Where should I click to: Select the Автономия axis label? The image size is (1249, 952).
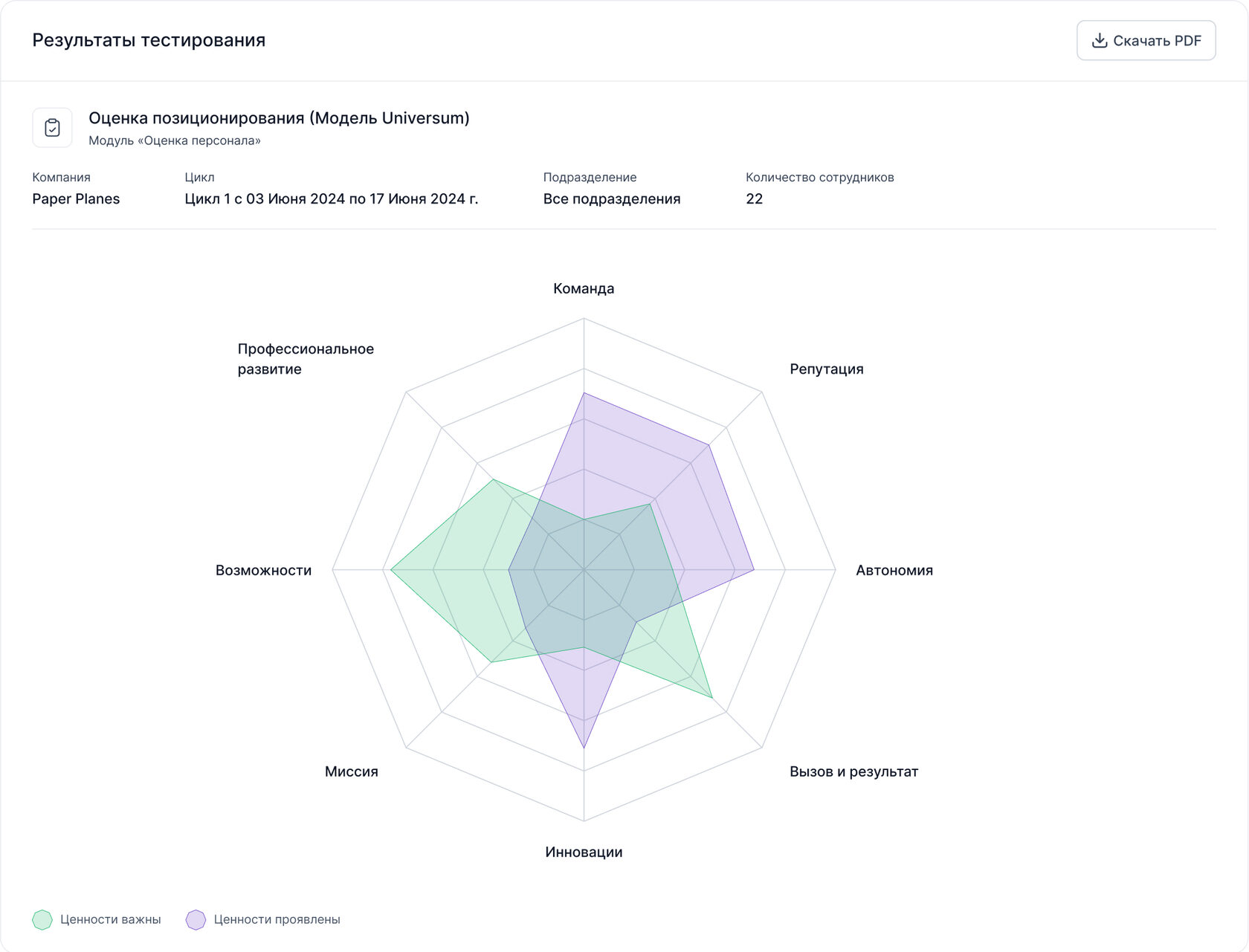(894, 570)
